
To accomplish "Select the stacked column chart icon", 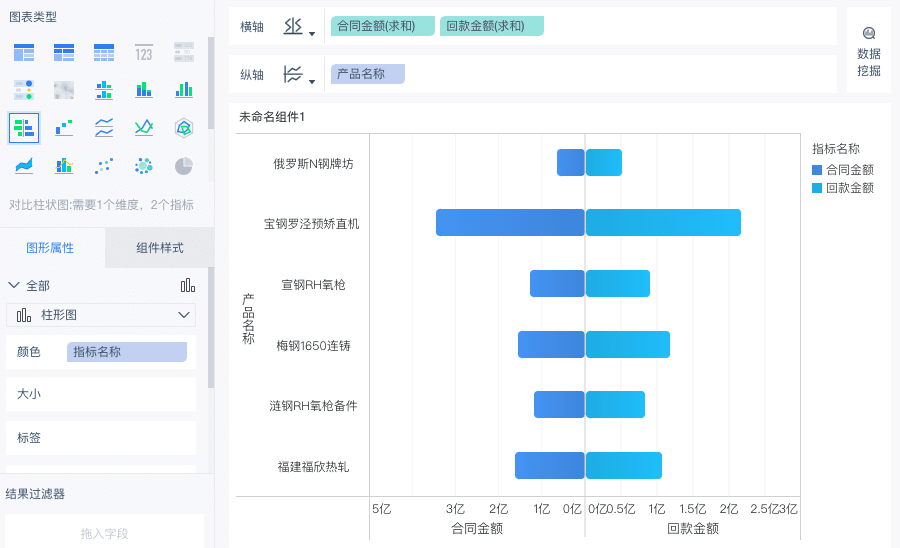I will click(x=143, y=90).
